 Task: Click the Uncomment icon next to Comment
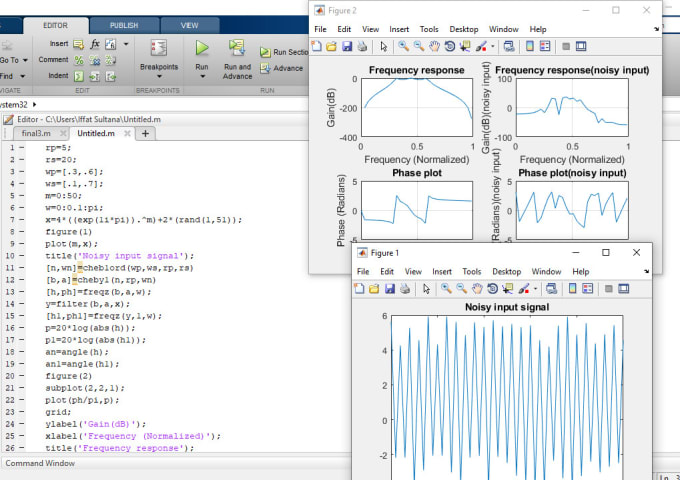click(95, 60)
